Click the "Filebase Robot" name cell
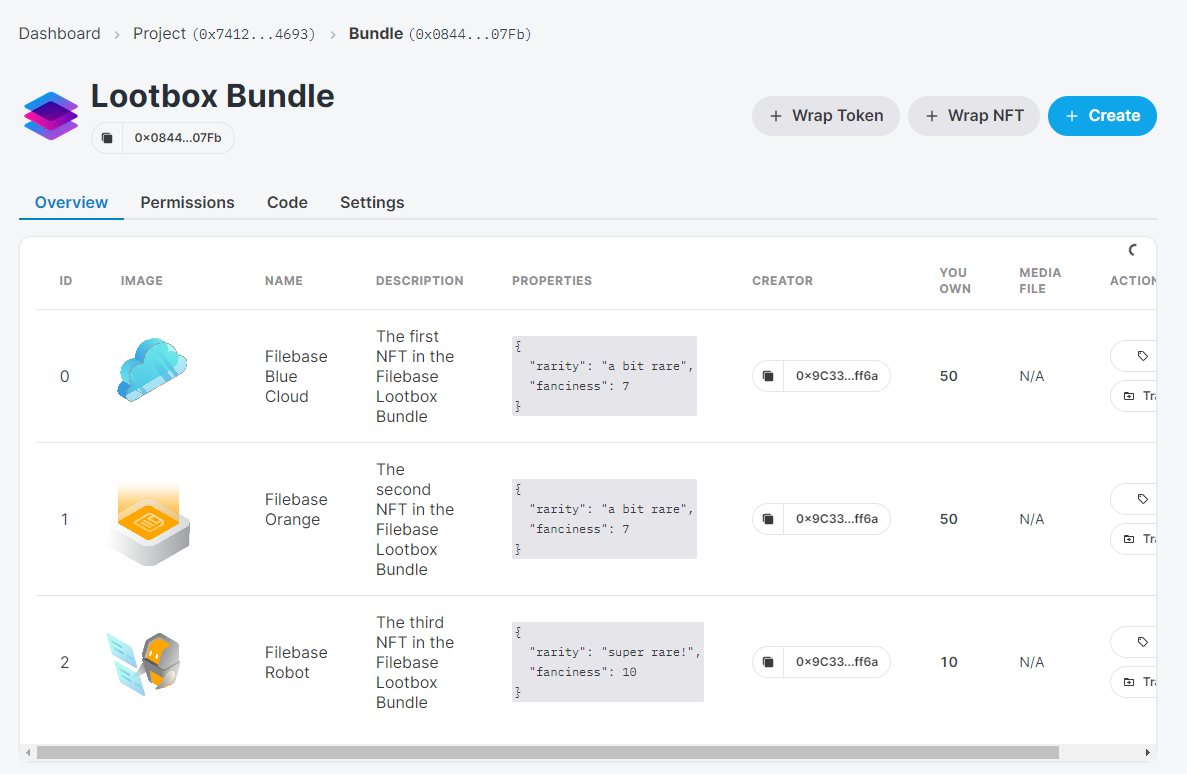The image size is (1187, 774). [x=296, y=663]
